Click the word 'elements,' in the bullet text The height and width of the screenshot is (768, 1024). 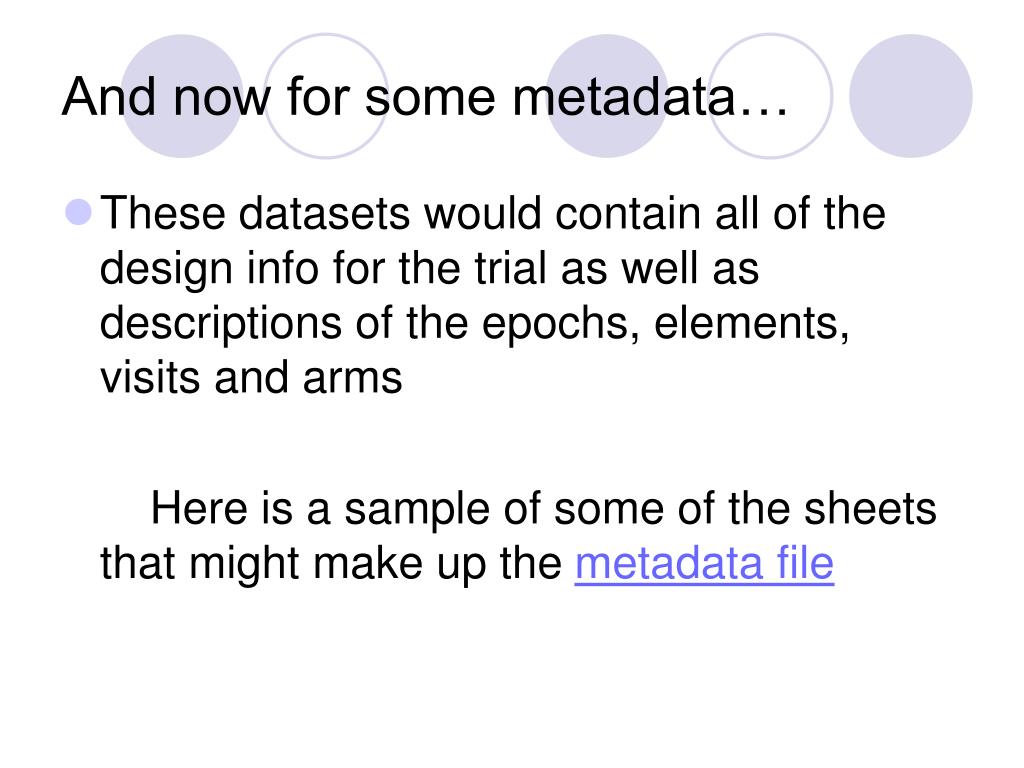752,323
